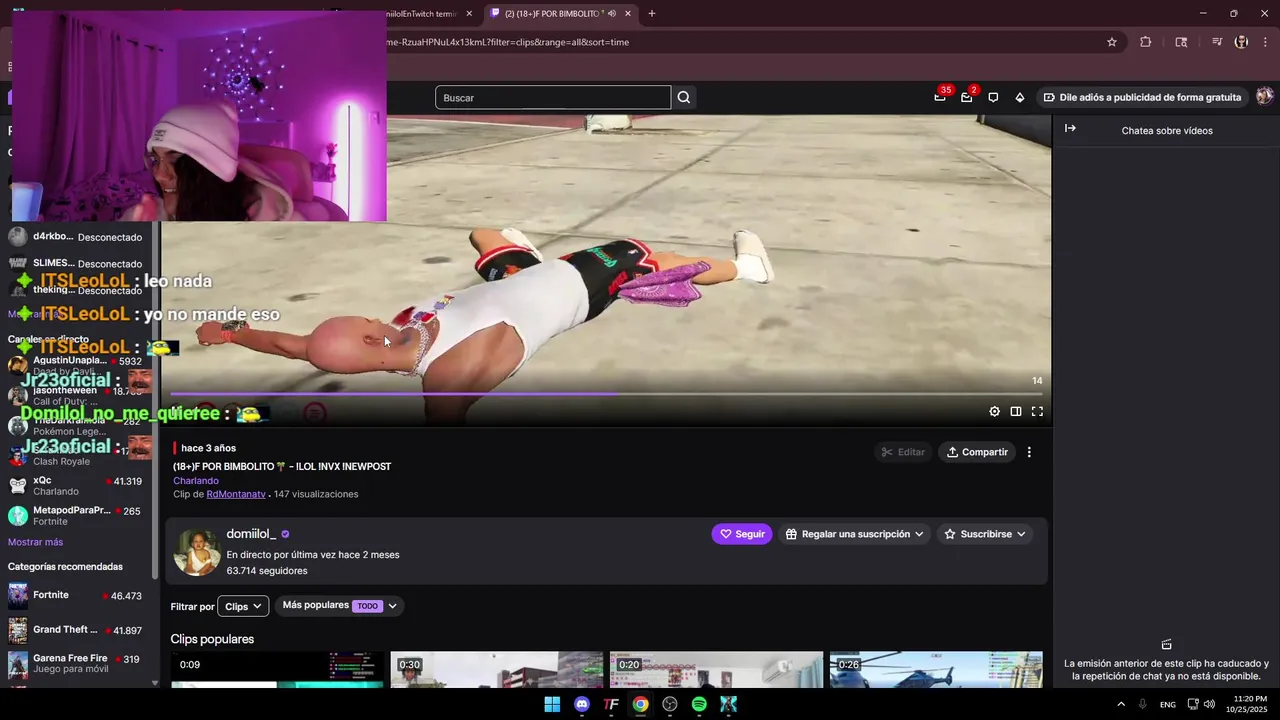Click the Bits gem icon in the header
The image size is (1280, 720).
1020,97
